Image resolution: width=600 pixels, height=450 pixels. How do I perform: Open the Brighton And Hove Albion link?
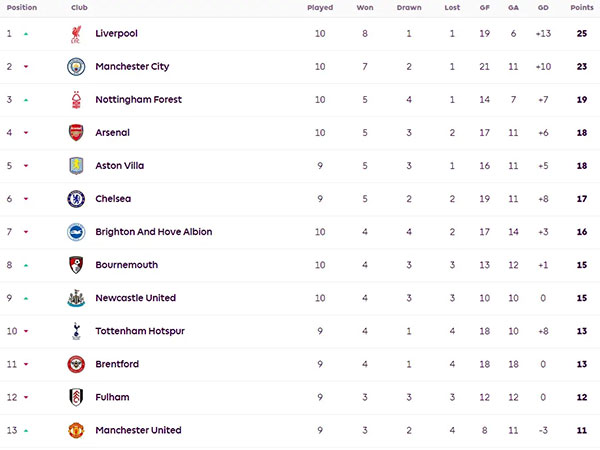pyautogui.click(x=153, y=232)
